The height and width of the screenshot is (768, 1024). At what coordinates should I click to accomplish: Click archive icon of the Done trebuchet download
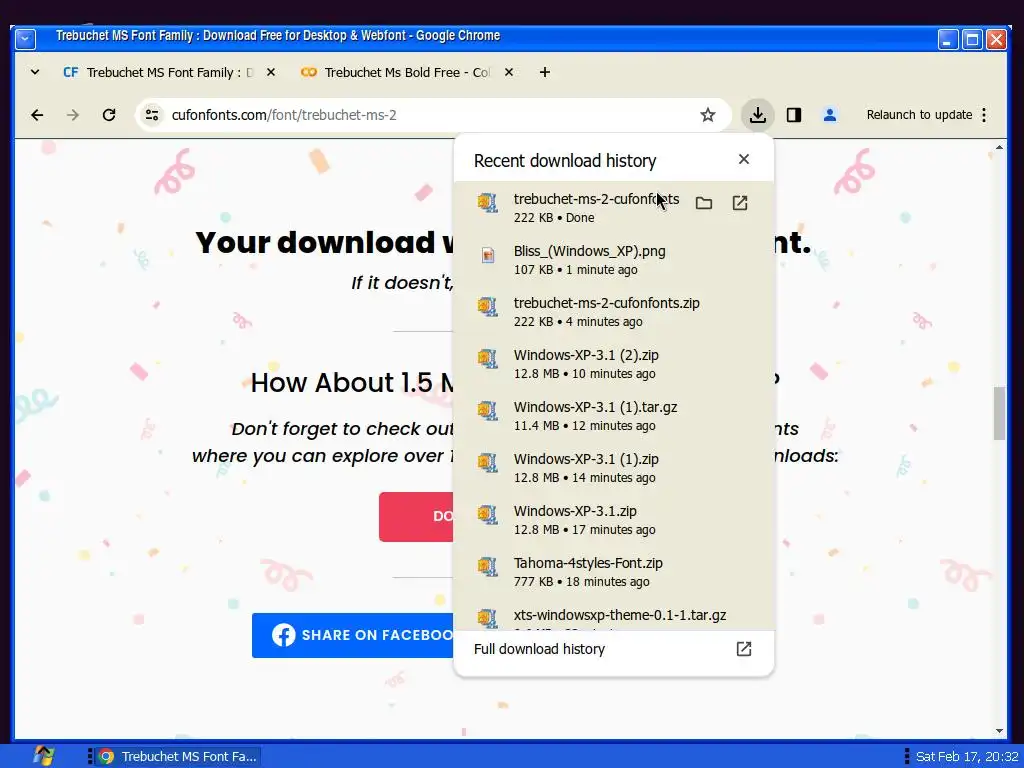[487, 203]
